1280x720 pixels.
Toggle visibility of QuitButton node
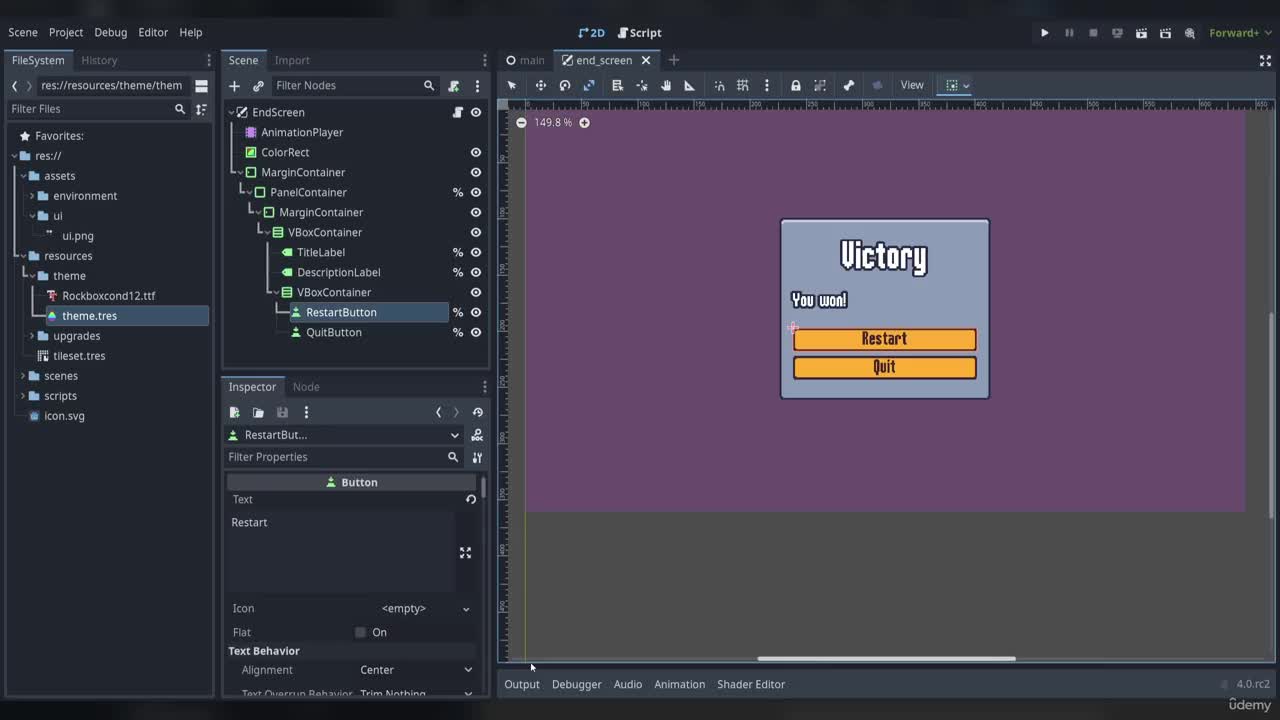[x=476, y=332]
